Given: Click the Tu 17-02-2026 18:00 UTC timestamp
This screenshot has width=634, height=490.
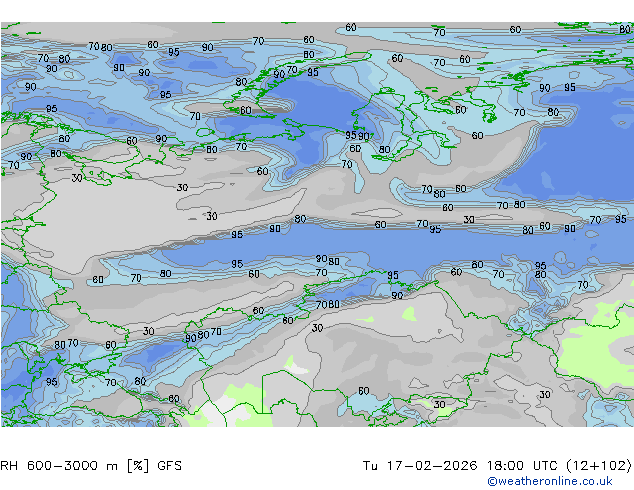Looking at the screenshot, I should click(x=461, y=466).
